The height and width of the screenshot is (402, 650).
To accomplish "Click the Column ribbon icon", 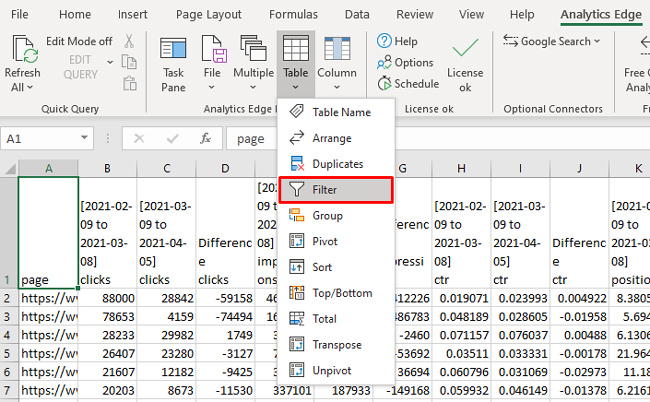I will point(337,61).
